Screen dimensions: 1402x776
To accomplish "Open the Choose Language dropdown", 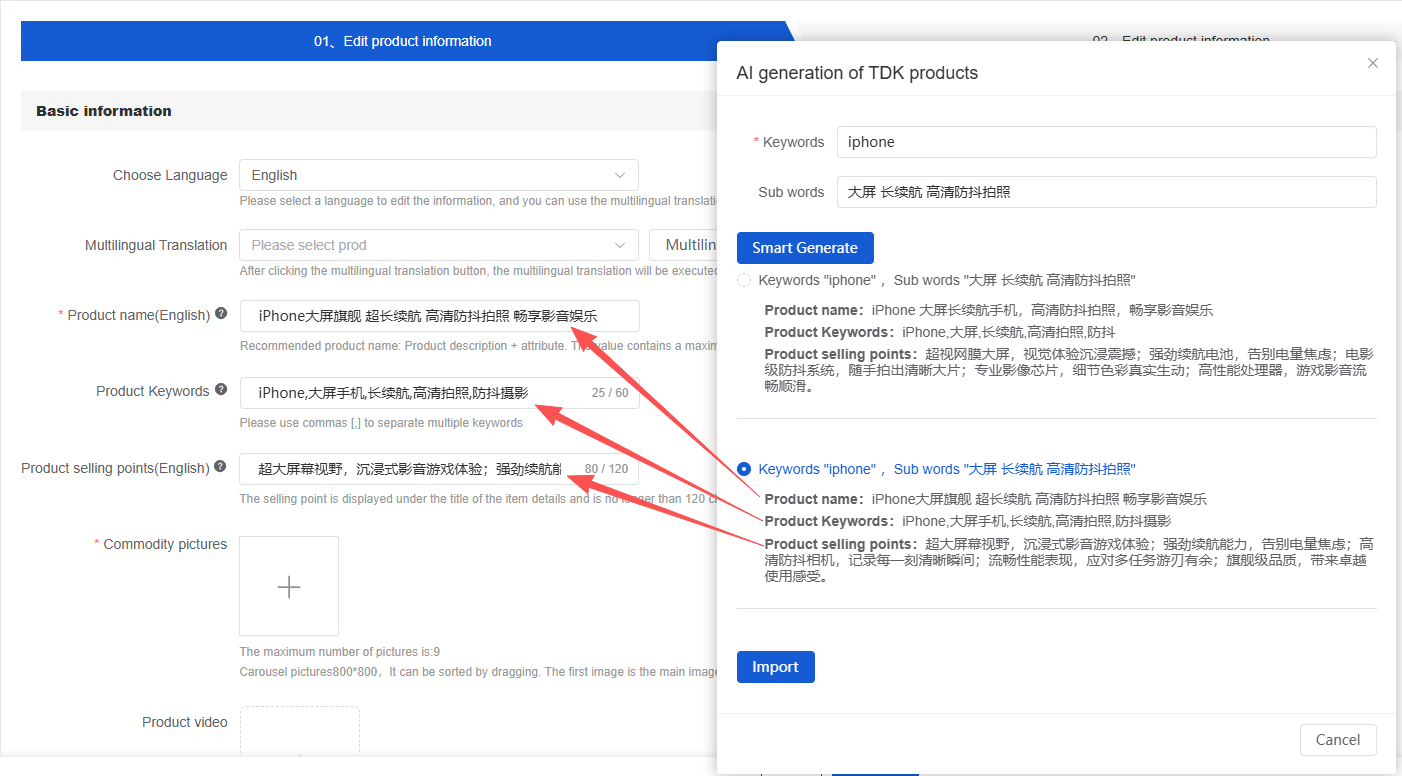I will (439, 175).
